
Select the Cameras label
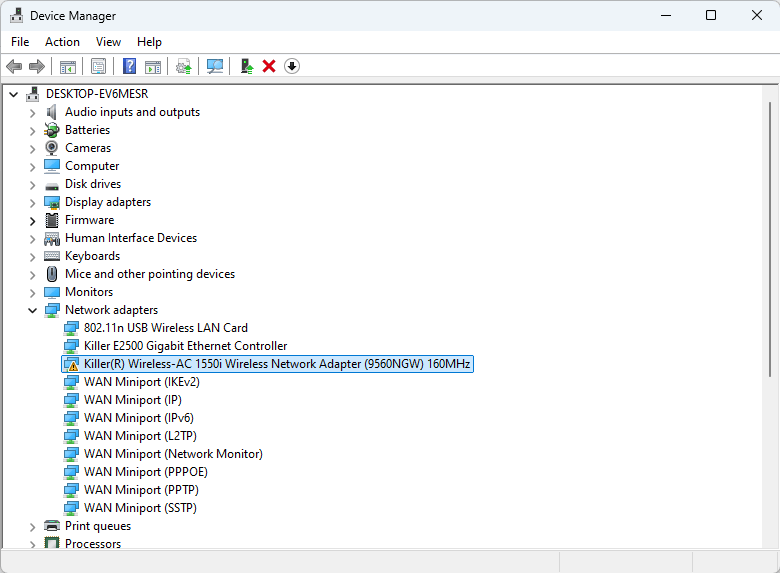[88, 148]
